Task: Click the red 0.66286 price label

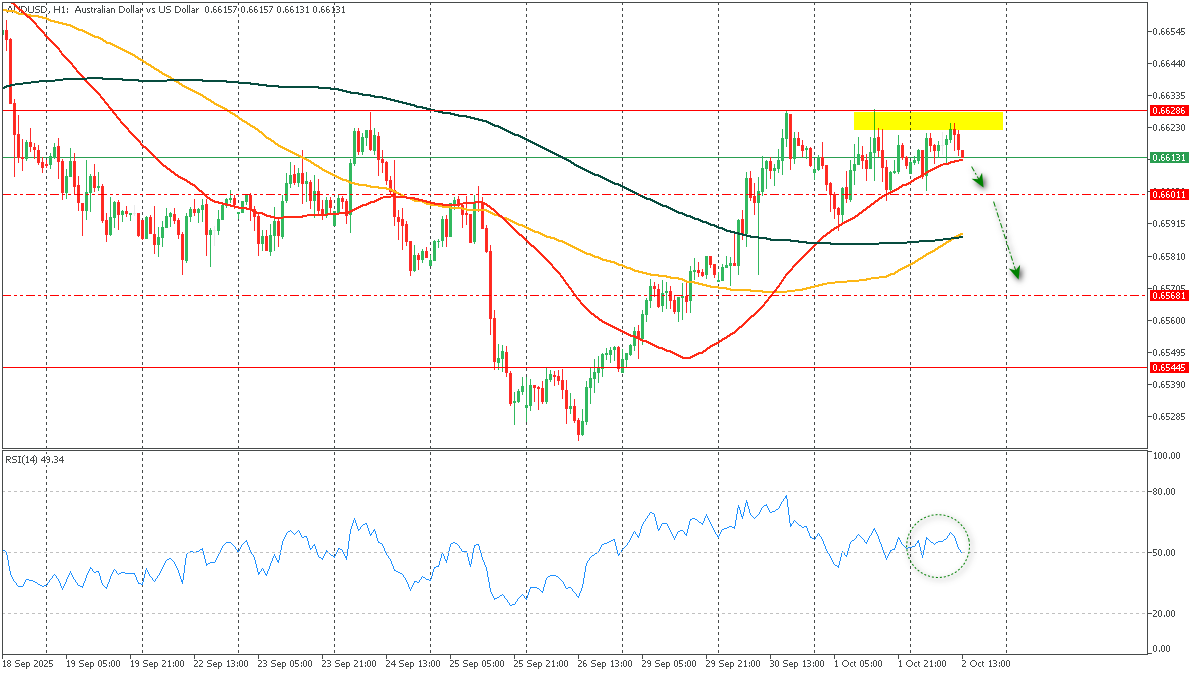Action: click(1168, 111)
